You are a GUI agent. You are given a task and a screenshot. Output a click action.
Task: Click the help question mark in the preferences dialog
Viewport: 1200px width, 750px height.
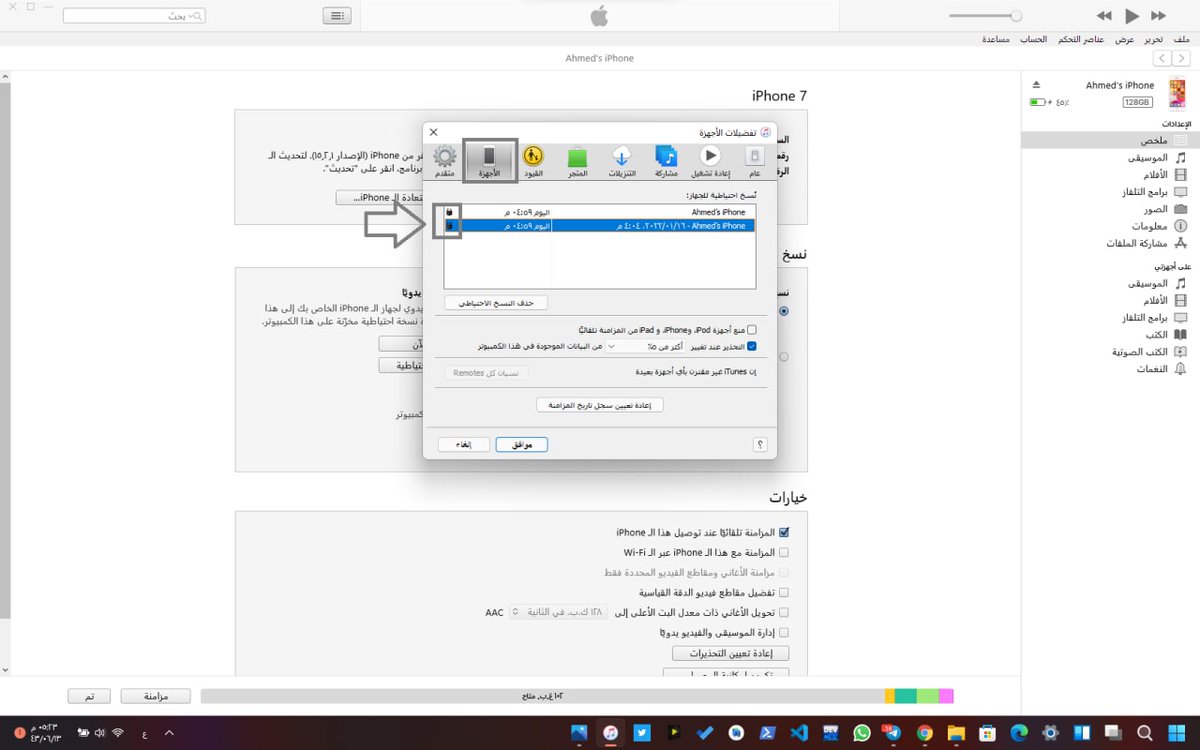tap(760, 444)
